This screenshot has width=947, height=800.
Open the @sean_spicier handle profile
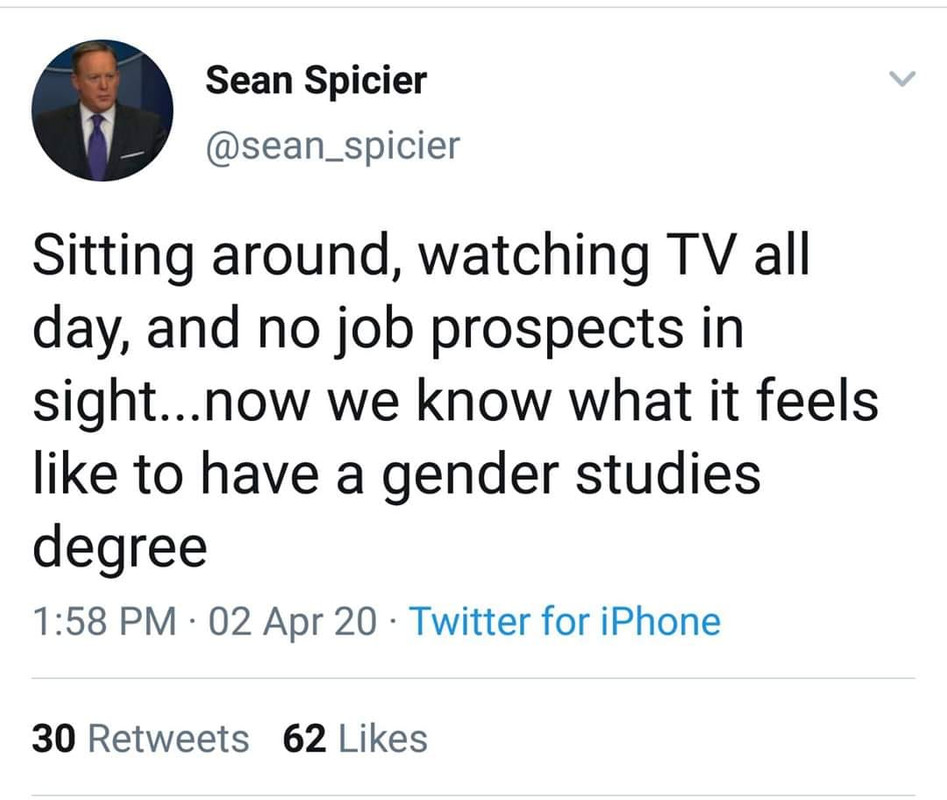(332, 146)
